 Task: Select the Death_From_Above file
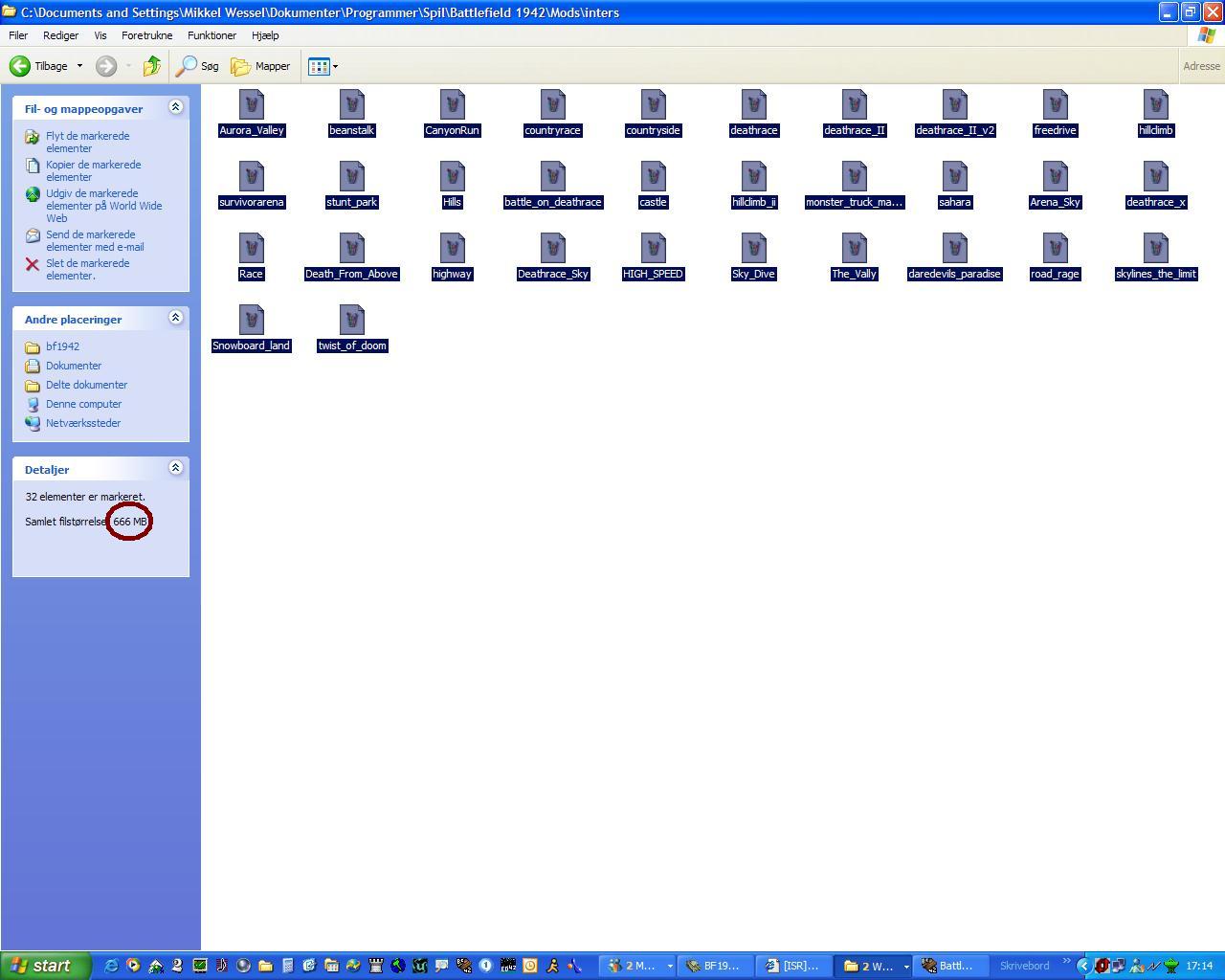(x=351, y=256)
